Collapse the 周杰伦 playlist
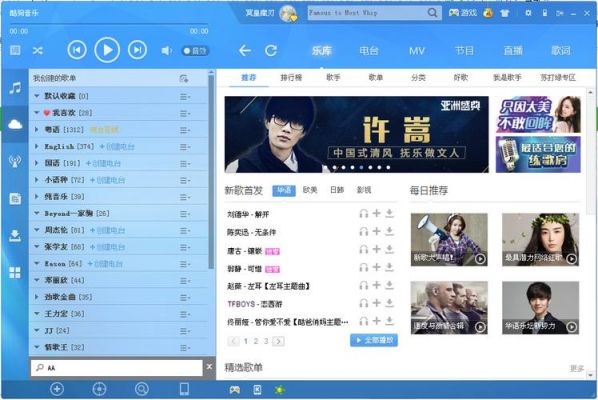 37,230
